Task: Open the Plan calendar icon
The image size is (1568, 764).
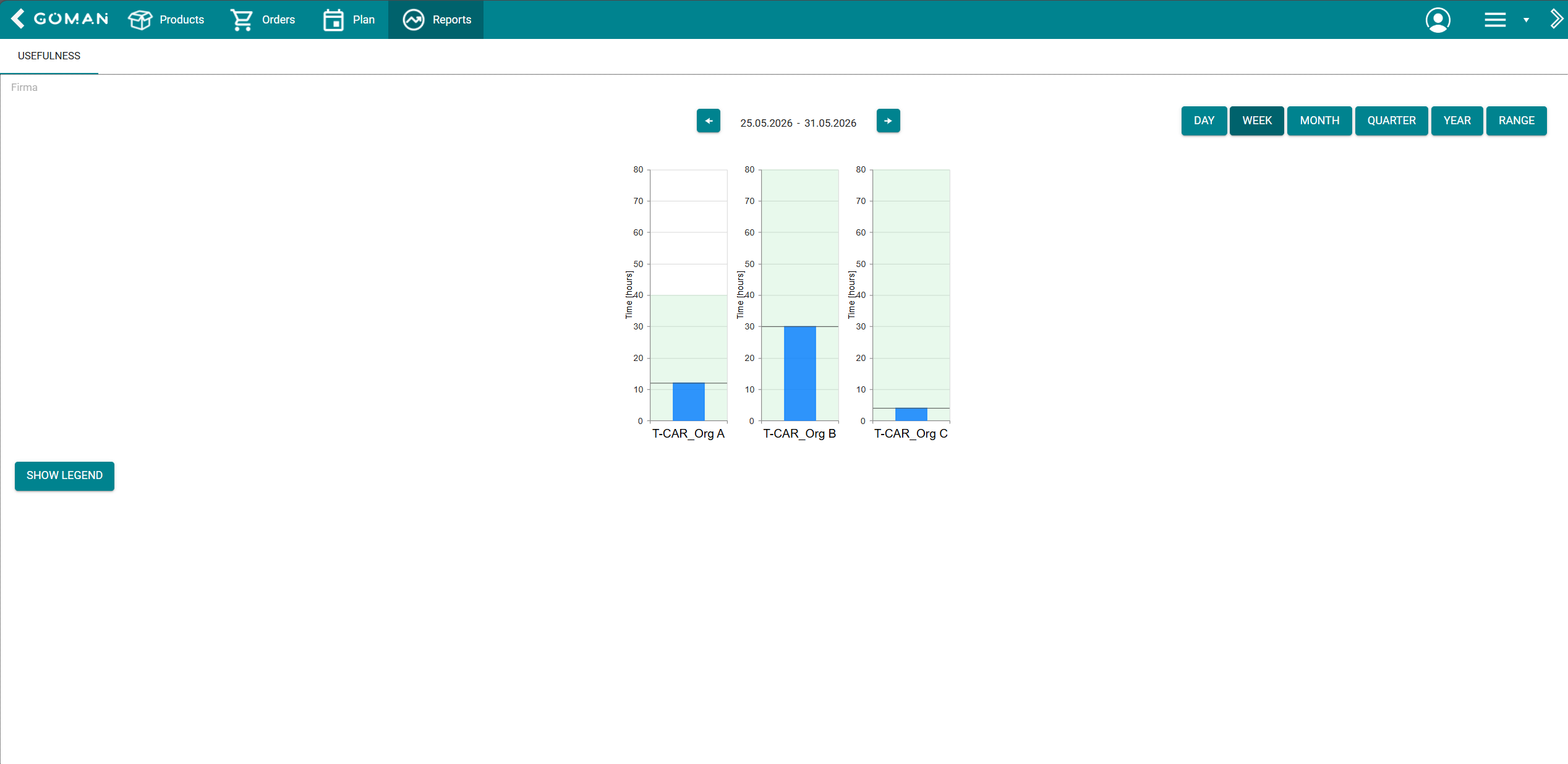Action: [x=333, y=20]
